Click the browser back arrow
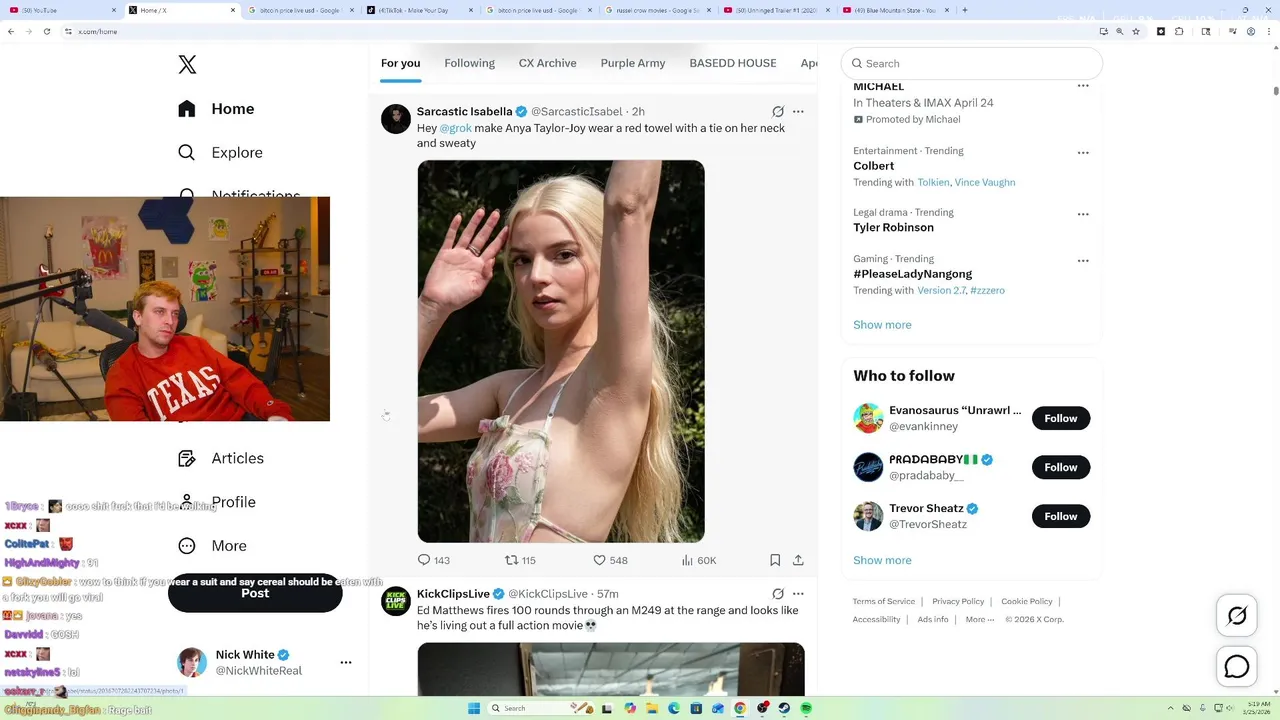This screenshot has height=720, width=1280. (x=11, y=31)
